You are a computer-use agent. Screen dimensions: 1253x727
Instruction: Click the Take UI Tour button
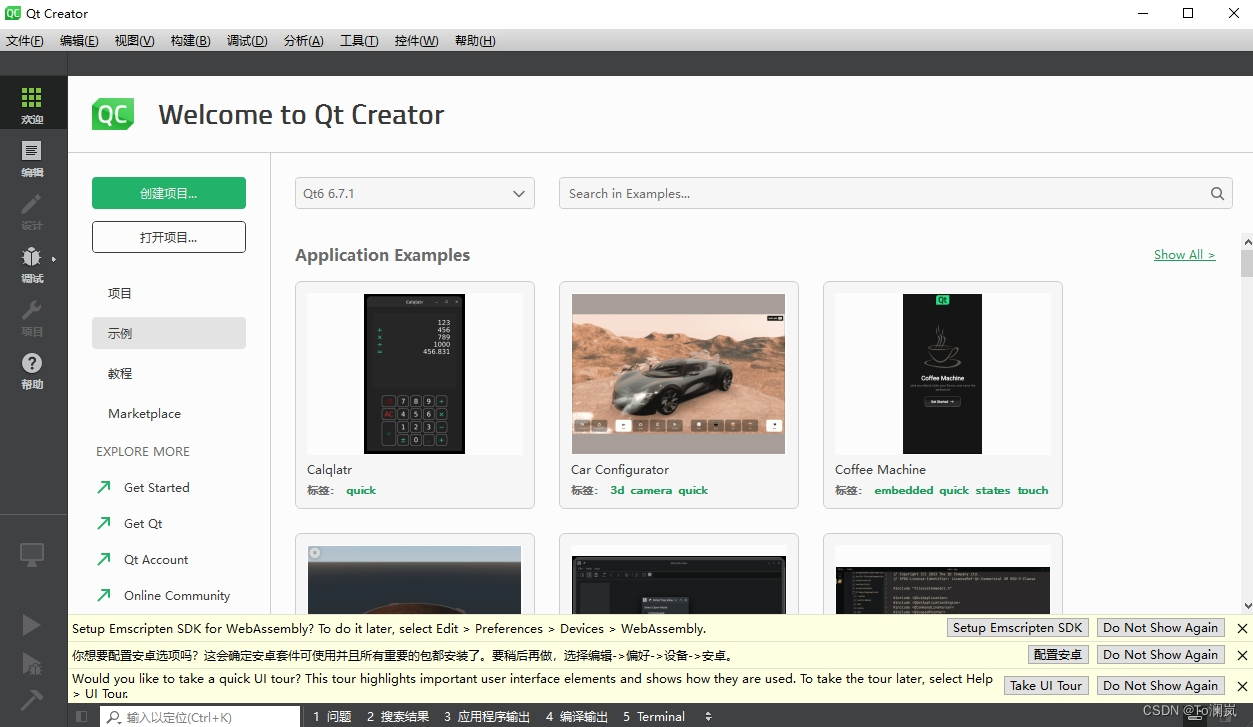tap(1046, 686)
